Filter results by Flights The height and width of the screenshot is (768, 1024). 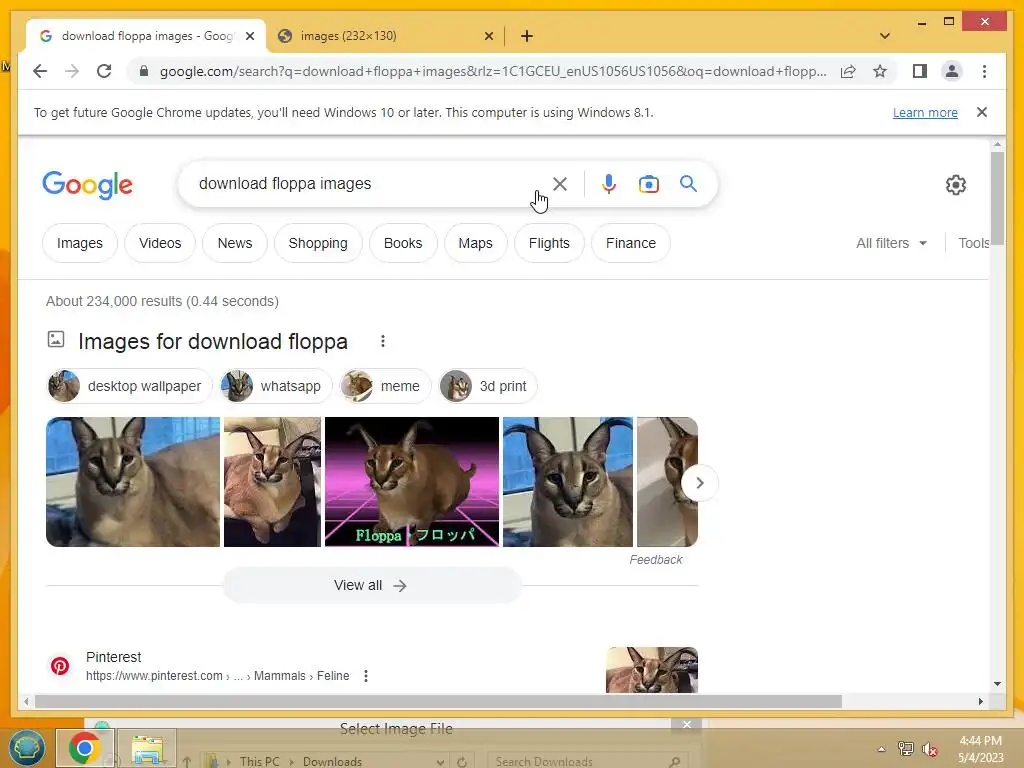pyautogui.click(x=549, y=243)
